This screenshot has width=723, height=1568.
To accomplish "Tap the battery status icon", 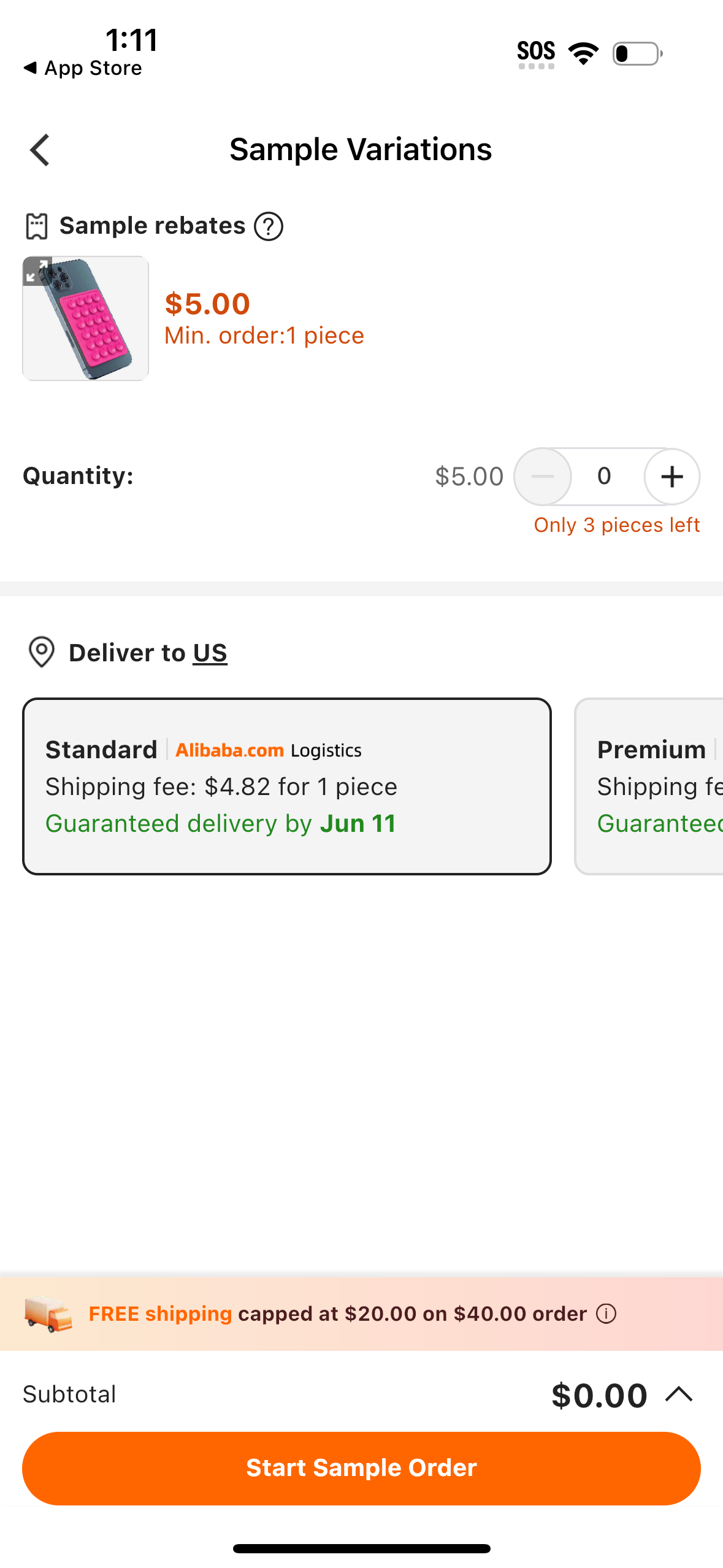I will (637, 53).
